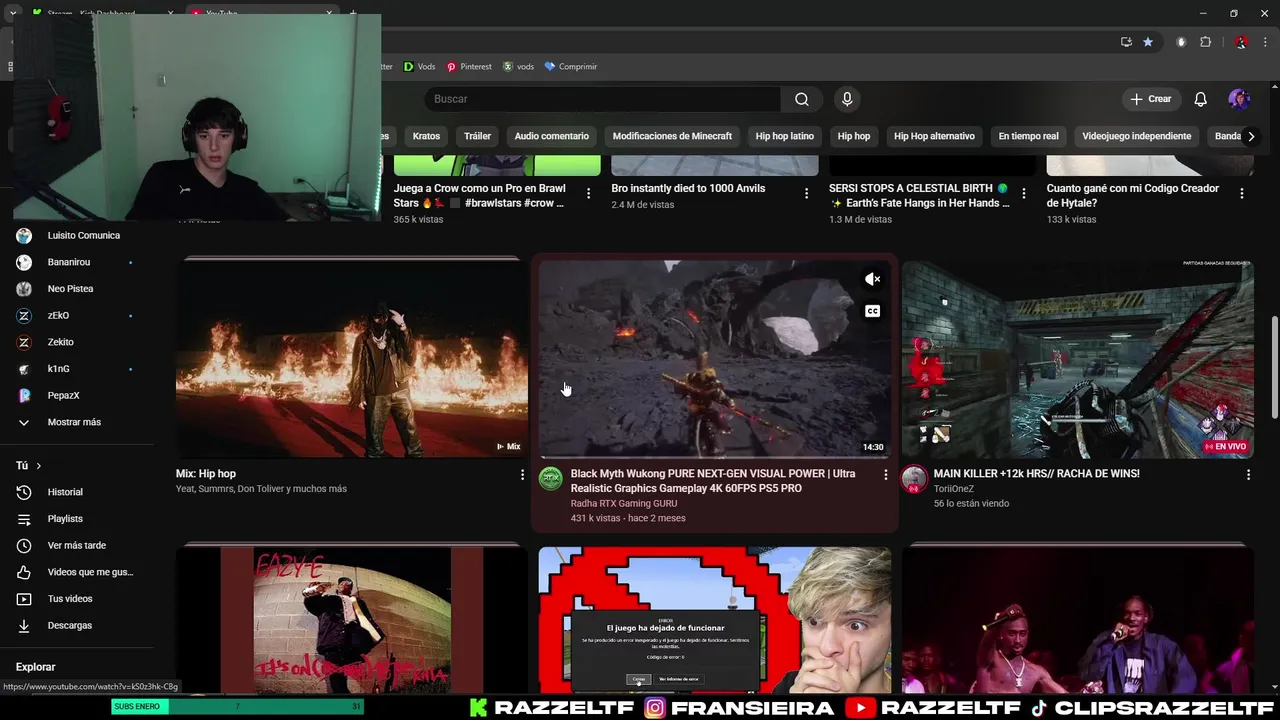Open Playlists from the sidebar

(x=77, y=519)
